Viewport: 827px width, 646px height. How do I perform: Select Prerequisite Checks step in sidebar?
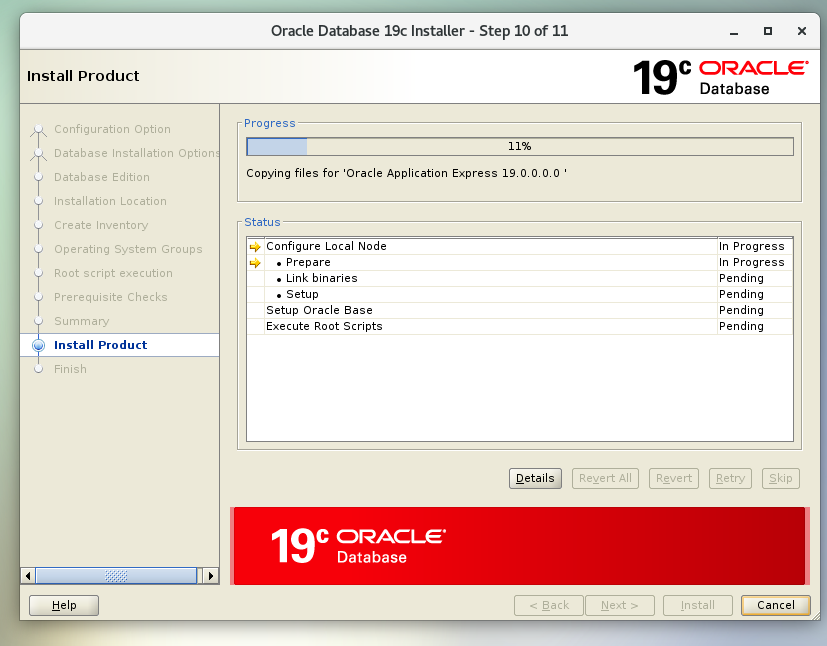pyautogui.click(x=110, y=297)
